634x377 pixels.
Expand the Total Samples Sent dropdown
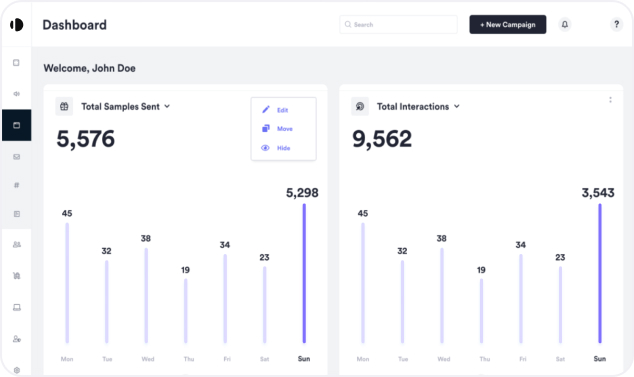[167, 106]
